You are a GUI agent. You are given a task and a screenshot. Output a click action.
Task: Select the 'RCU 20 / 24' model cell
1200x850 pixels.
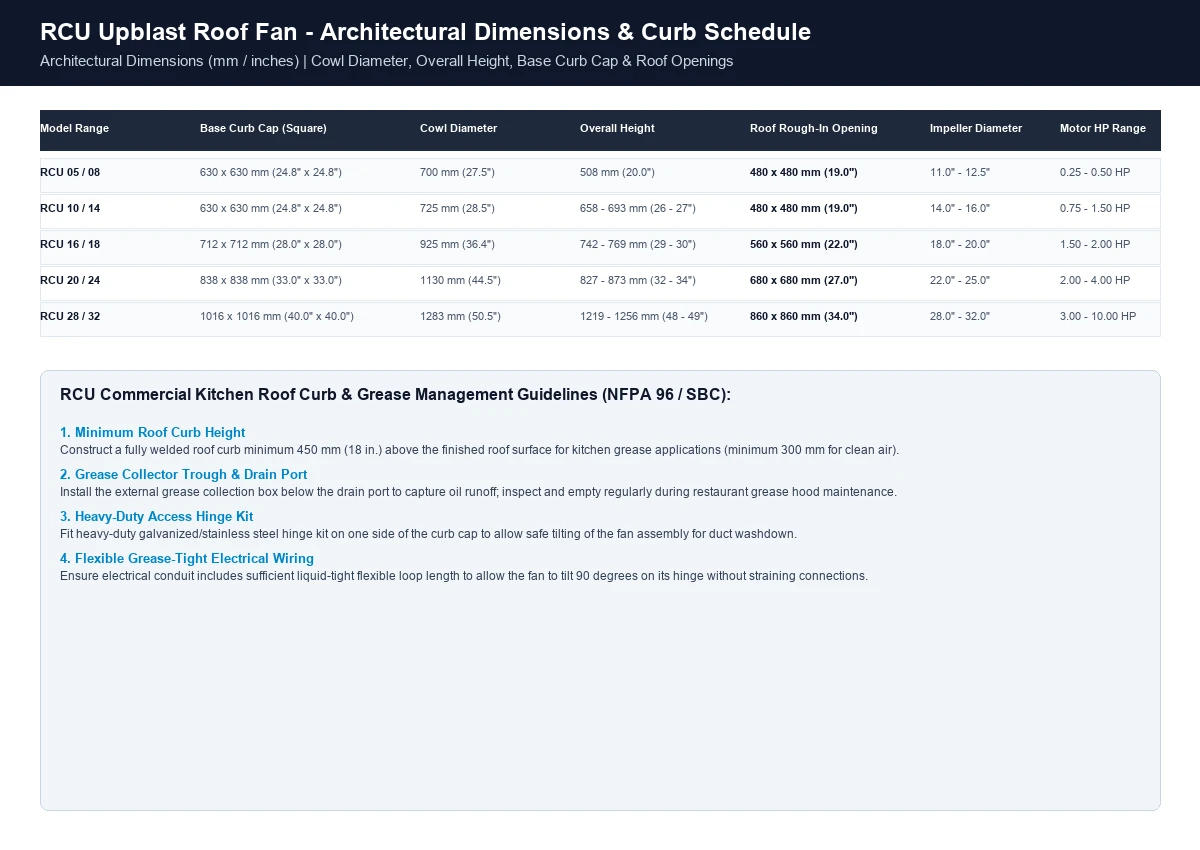(70, 280)
